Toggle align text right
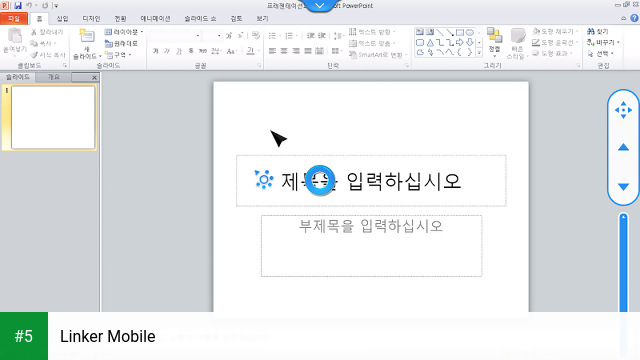The image size is (640, 360). (x=296, y=51)
